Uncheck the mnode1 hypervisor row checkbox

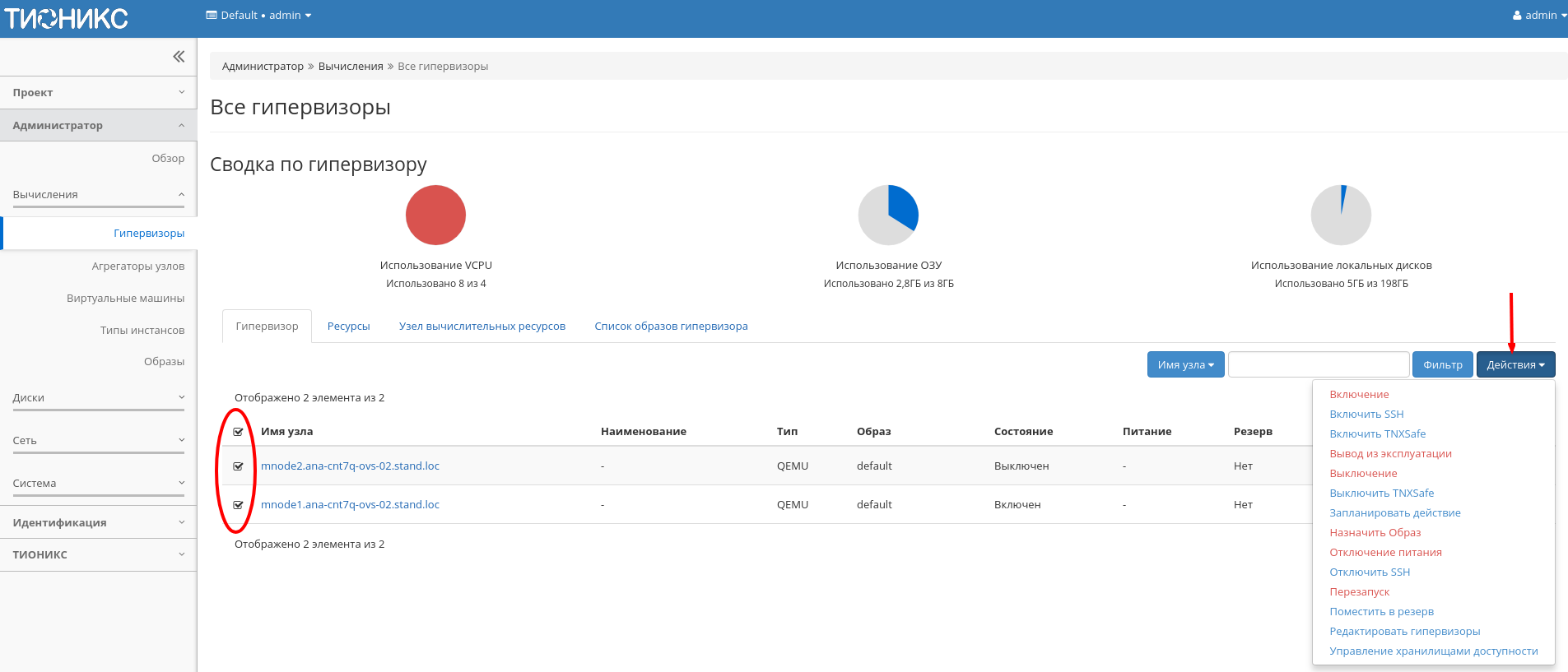point(239,505)
